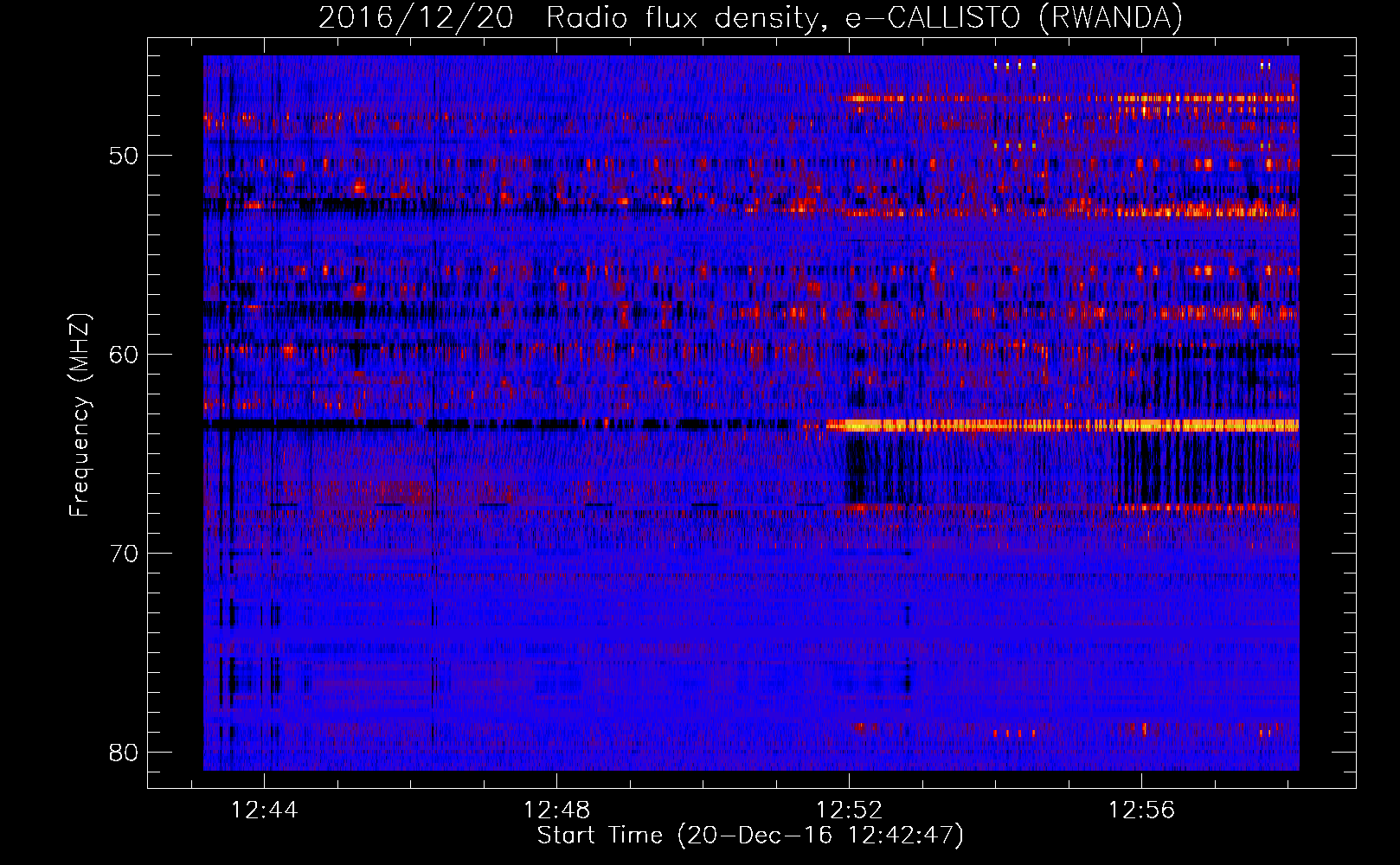Click the frequency tick label '80'
The height and width of the screenshot is (865, 1400).
(x=125, y=752)
